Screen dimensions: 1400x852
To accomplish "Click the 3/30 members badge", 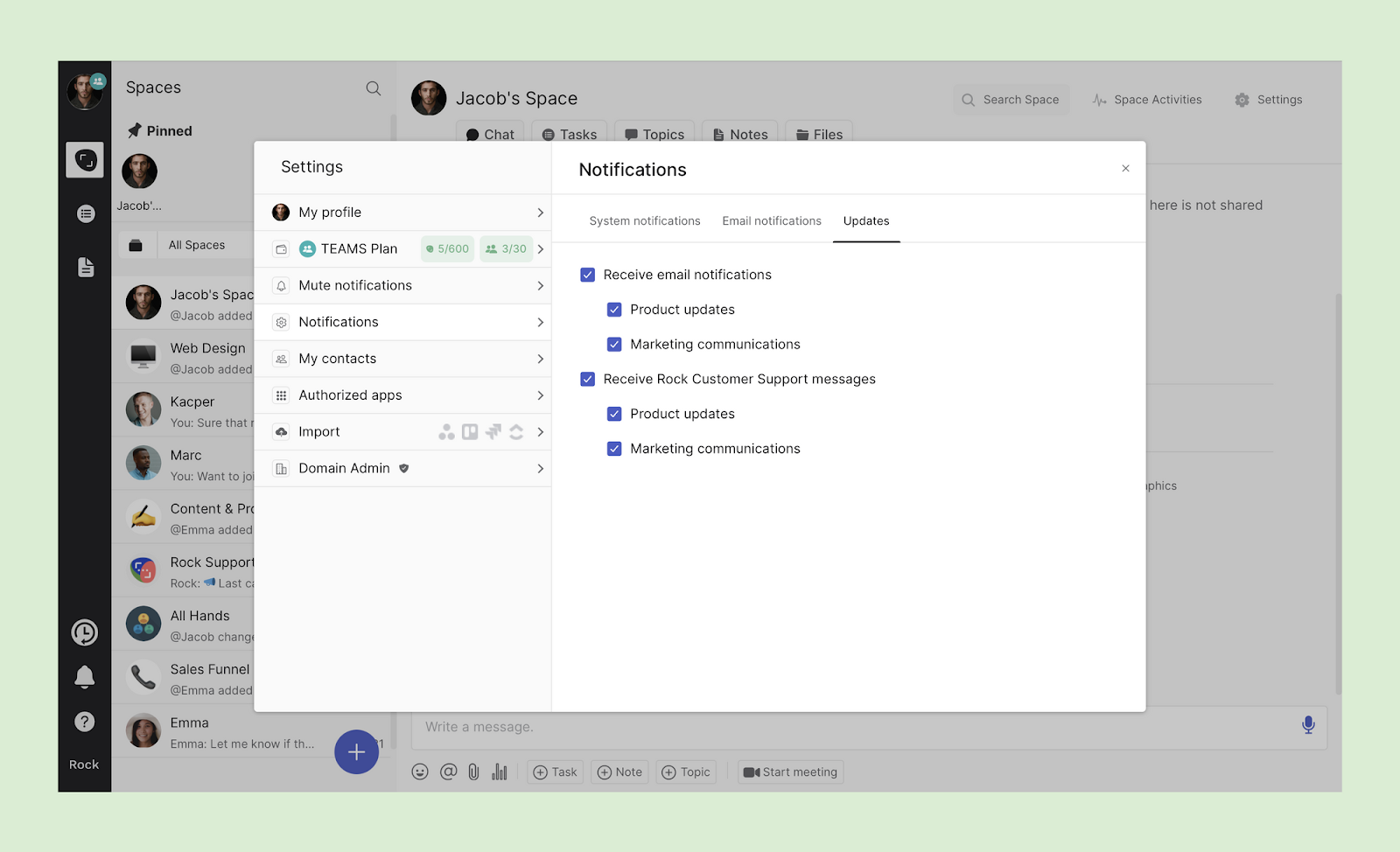I will coord(507,249).
